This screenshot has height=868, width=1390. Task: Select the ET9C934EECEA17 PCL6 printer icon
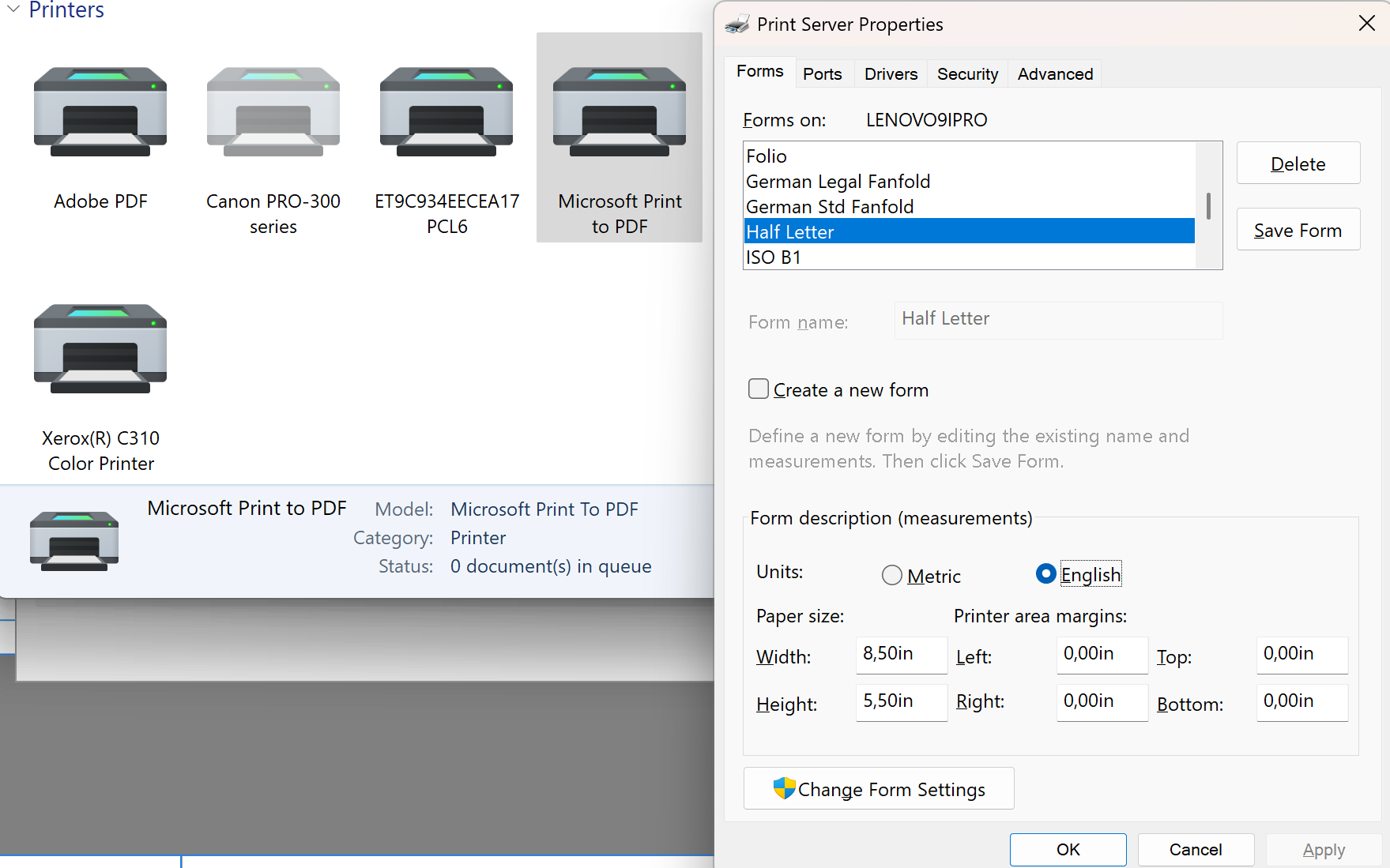point(446,112)
